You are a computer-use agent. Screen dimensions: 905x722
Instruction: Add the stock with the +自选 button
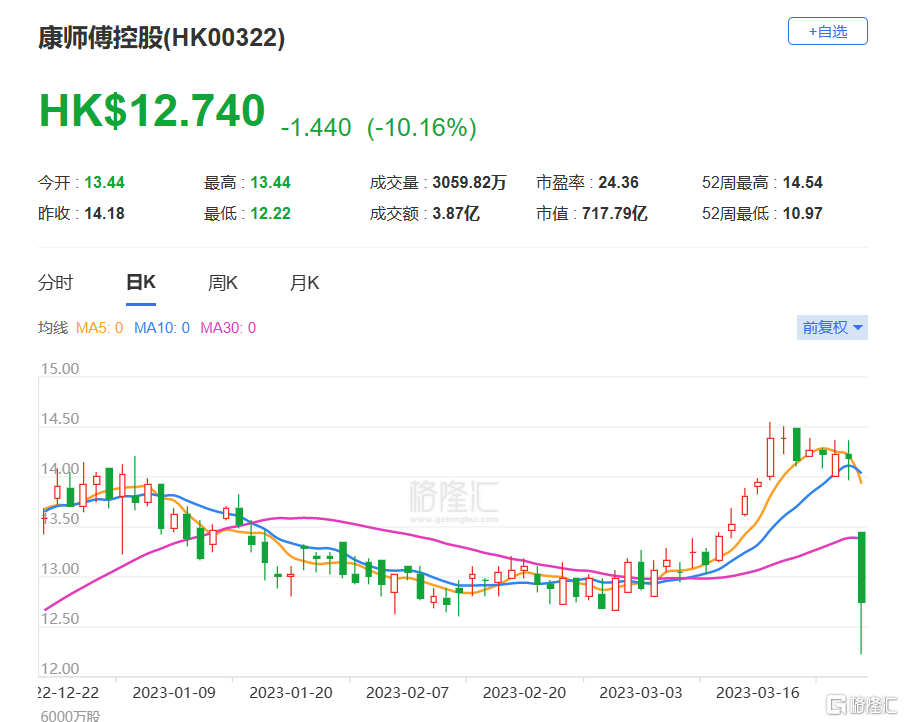(x=828, y=31)
